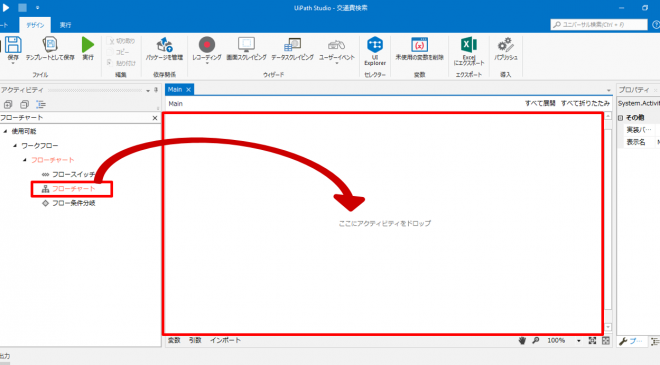Select the Main document tab
The image size is (660, 365).
pyautogui.click(x=175, y=89)
